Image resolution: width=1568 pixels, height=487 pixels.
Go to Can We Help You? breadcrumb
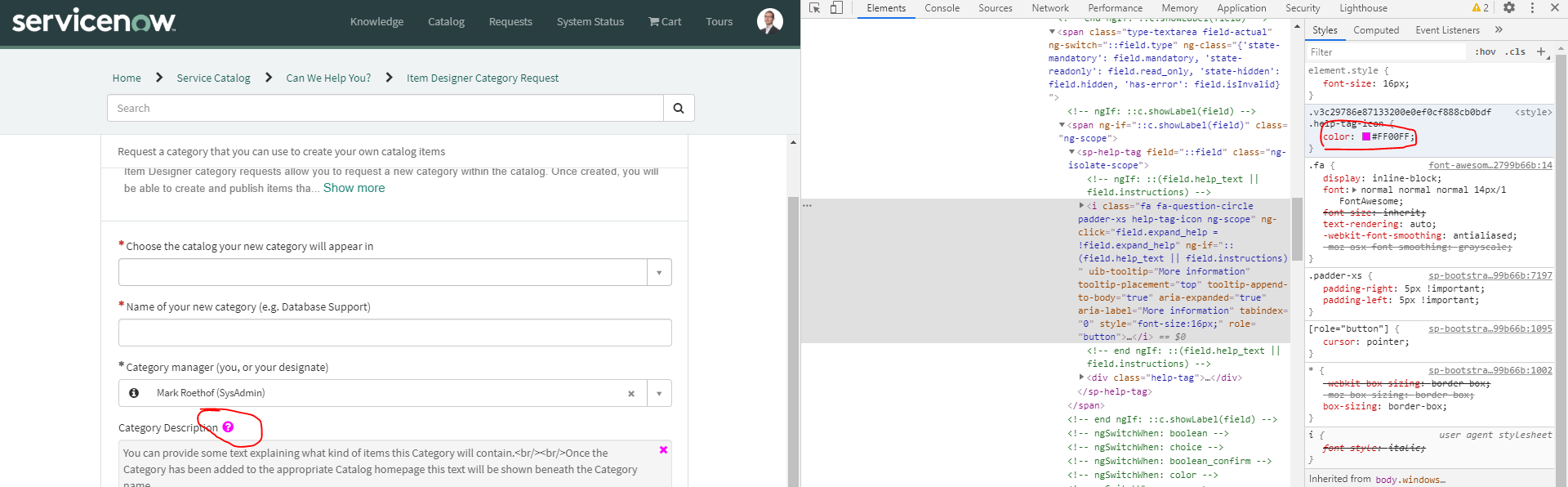pyautogui.click(x=328, y=78)
